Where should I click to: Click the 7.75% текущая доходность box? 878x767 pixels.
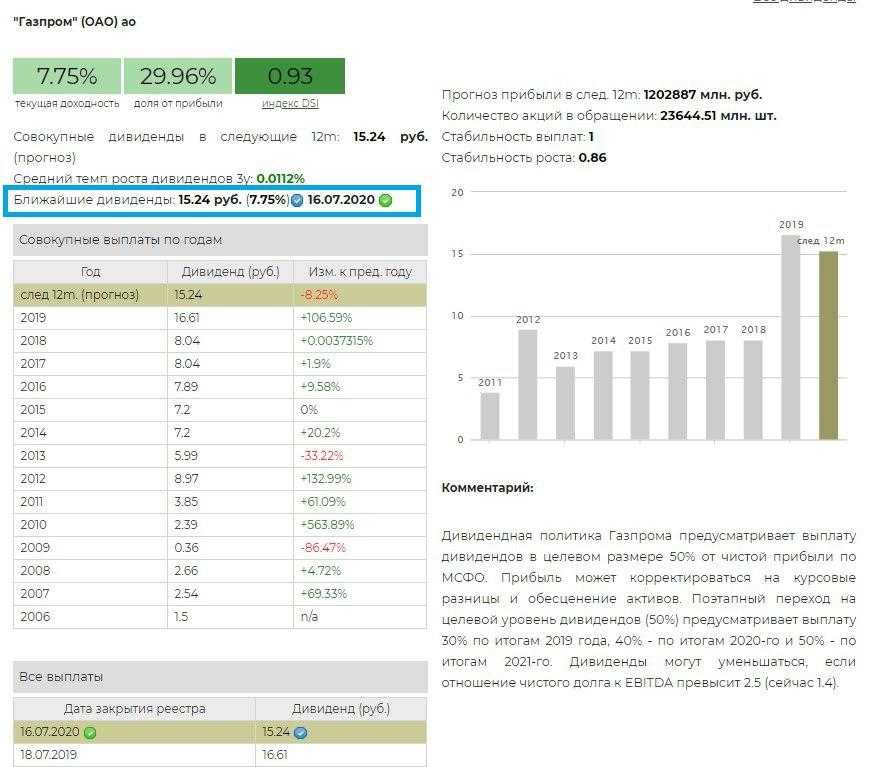point(67,76)
